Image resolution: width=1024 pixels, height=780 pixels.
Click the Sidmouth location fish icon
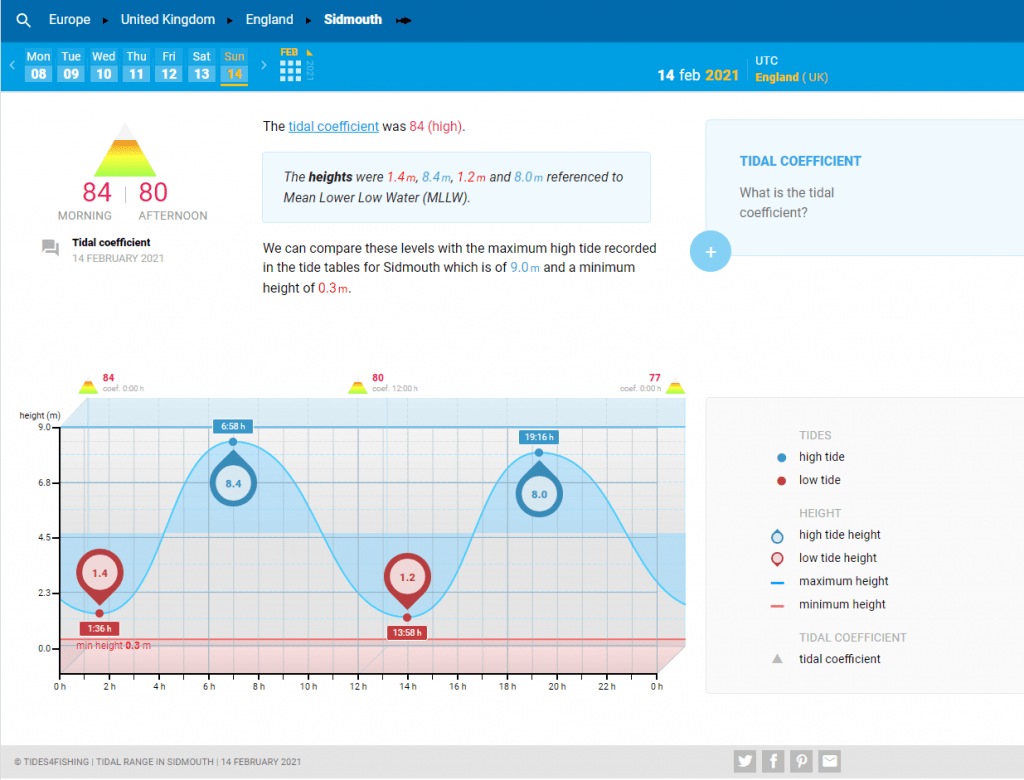coord(405,21)
